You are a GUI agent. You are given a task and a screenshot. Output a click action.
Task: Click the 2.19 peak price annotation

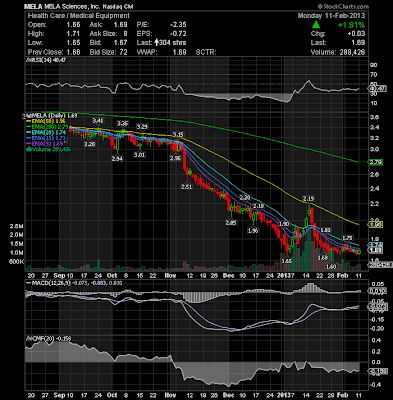click(x=308, y=199)
